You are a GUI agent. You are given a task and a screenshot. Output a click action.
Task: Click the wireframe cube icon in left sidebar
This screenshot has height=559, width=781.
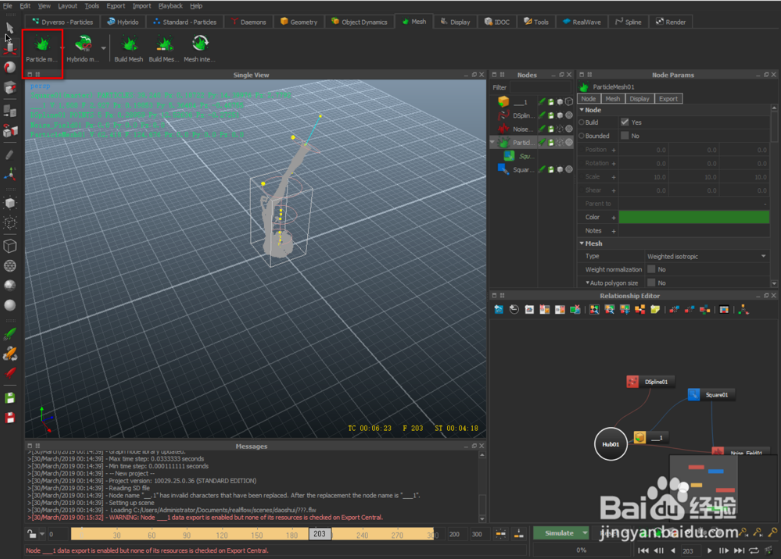click(x=9, y=246)
